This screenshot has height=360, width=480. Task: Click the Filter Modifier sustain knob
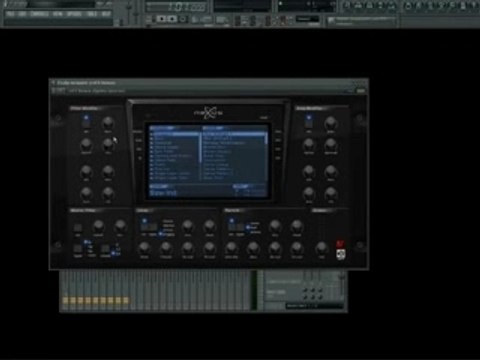[x=86, y=193]
